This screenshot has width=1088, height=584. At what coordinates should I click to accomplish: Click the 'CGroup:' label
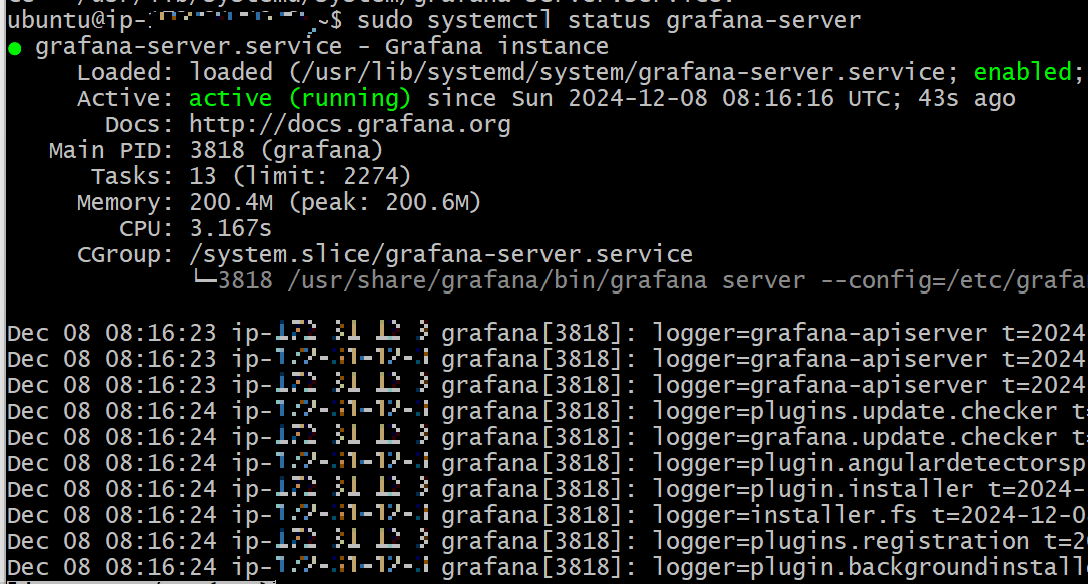(x=126, y=254)
